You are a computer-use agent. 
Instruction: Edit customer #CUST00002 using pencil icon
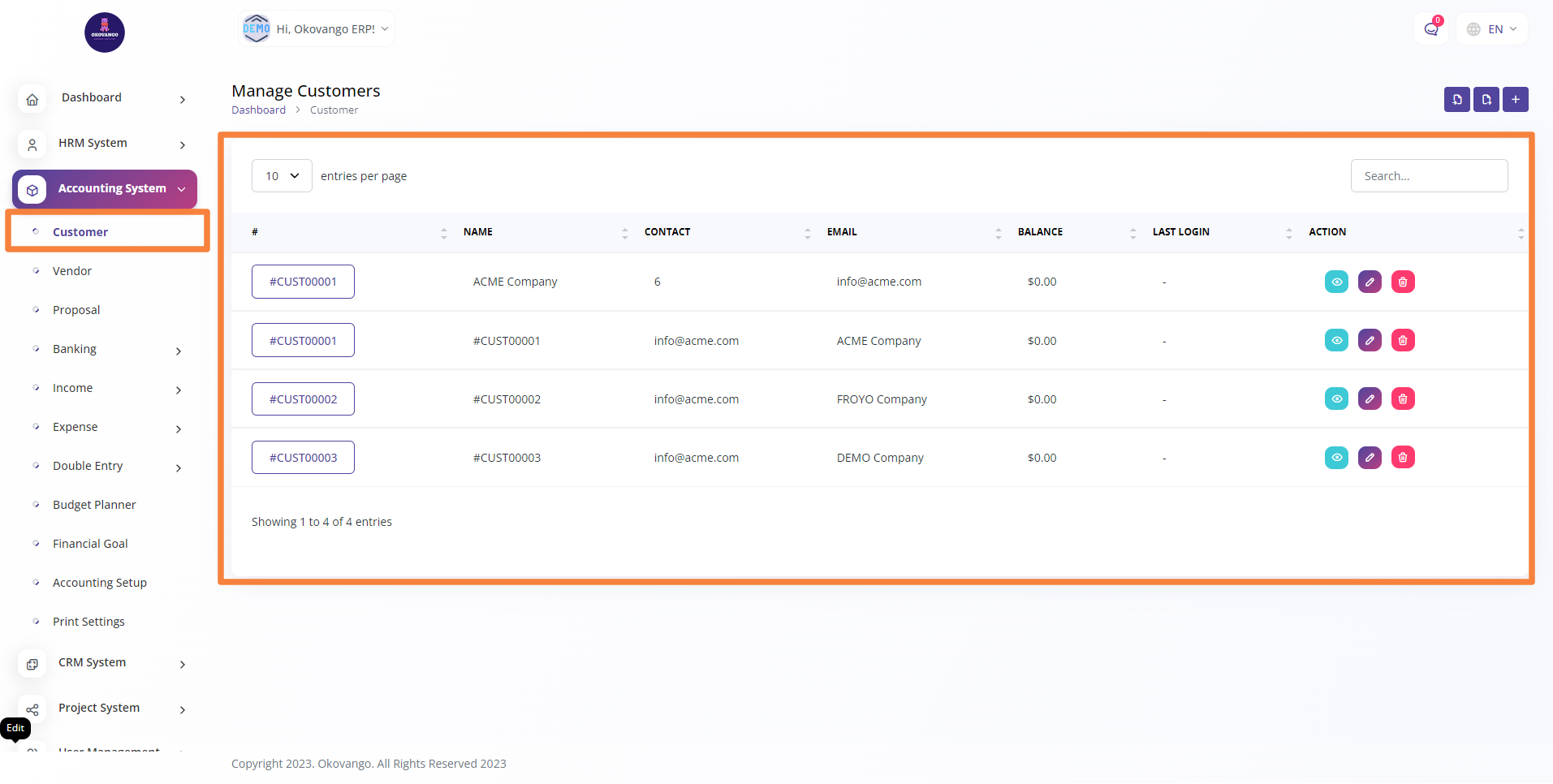click(1369, 399)
